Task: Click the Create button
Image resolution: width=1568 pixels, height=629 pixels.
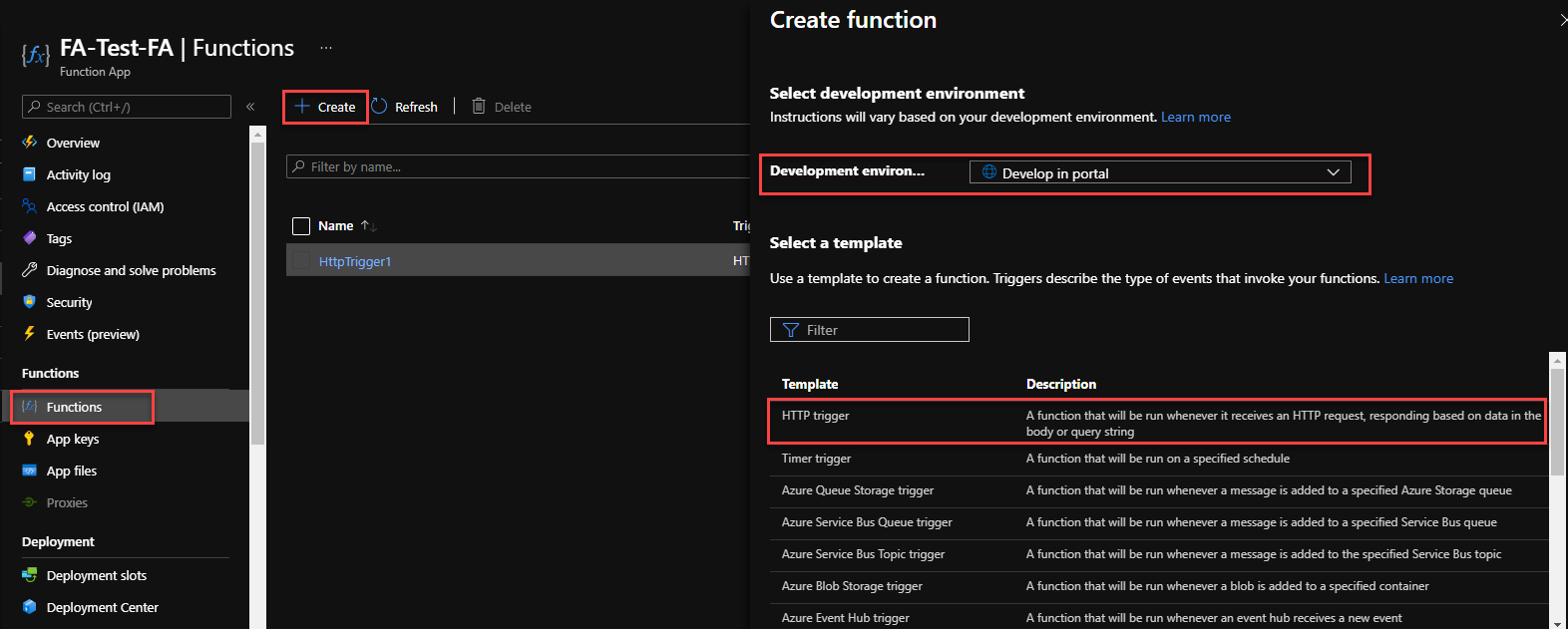Action: (326, 107)
